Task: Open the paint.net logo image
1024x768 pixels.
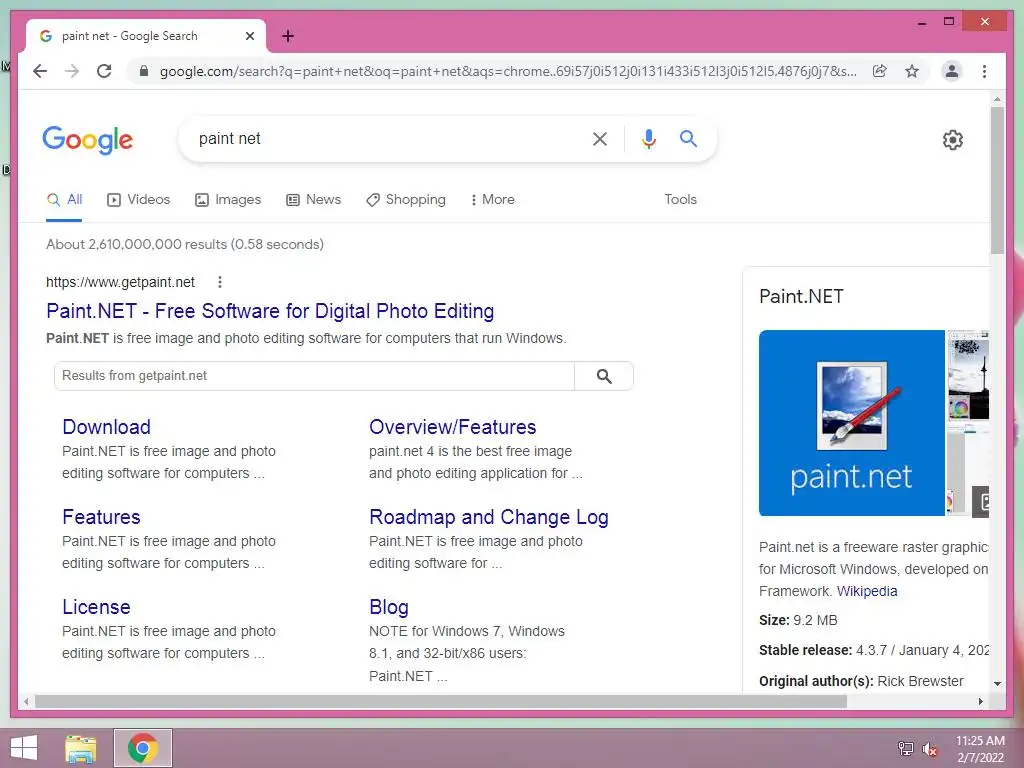Action: (852, 423)
